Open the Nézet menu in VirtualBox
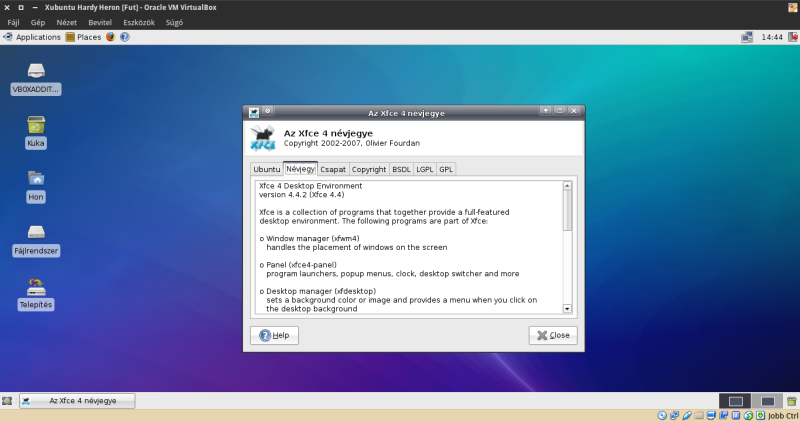 [66, 22]
